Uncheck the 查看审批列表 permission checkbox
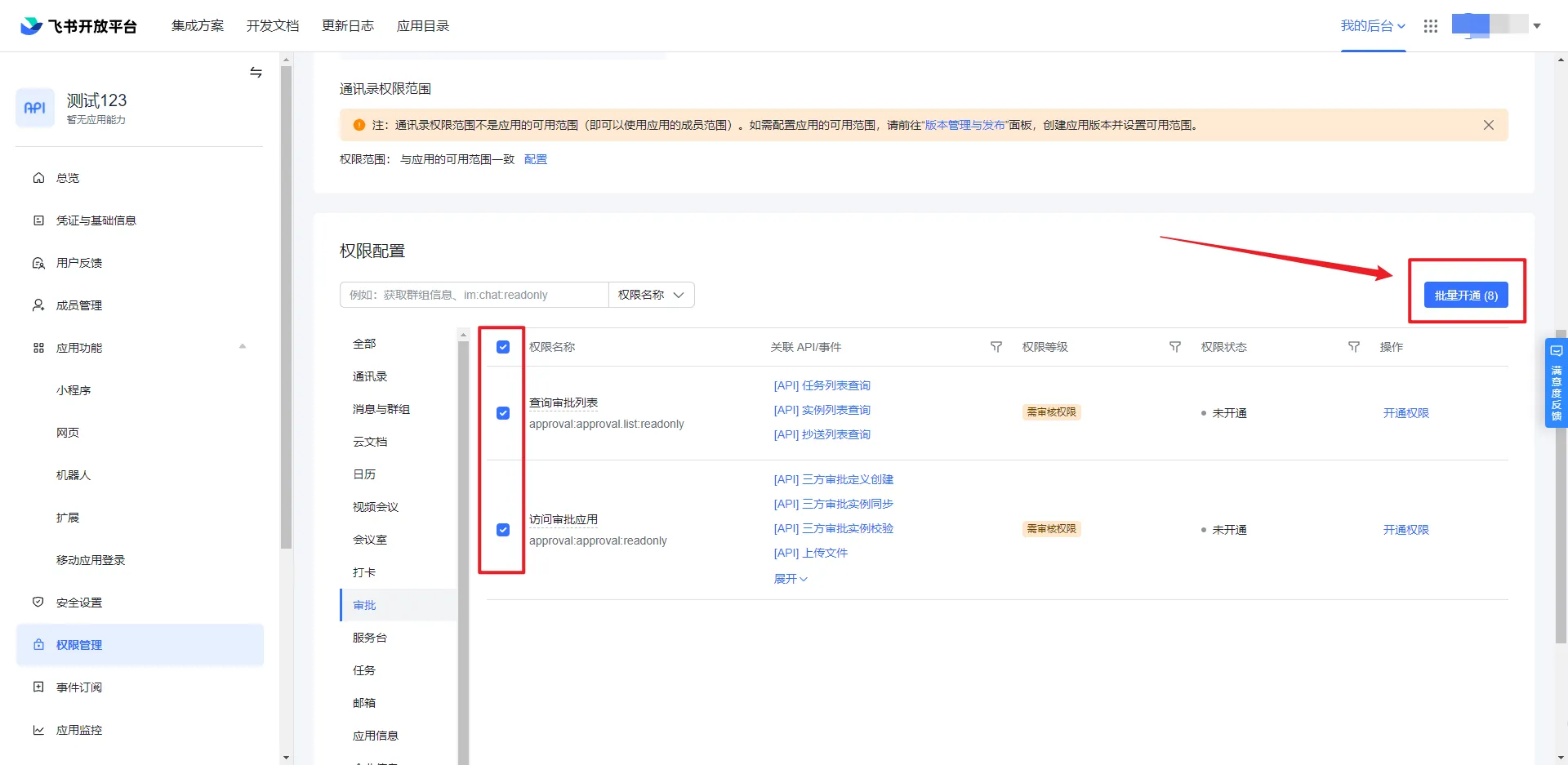1568x765 pixels. [x=503, y=413]
